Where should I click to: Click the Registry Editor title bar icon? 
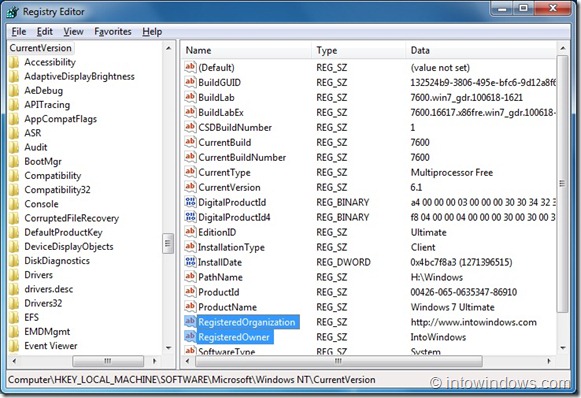(x=12, y=12)
